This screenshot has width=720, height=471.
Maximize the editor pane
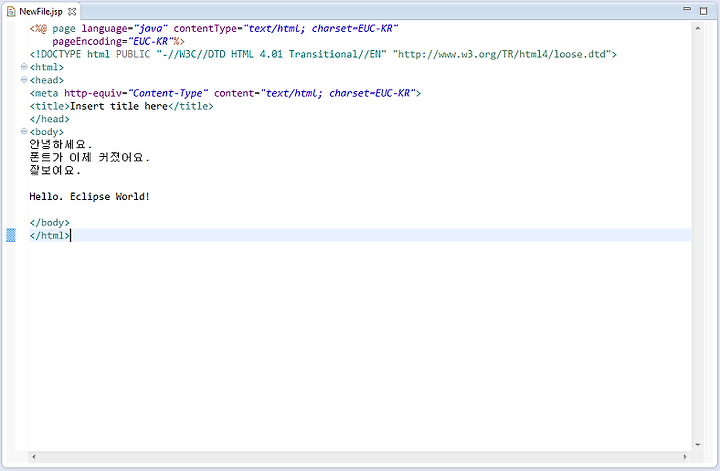[703, 11]
